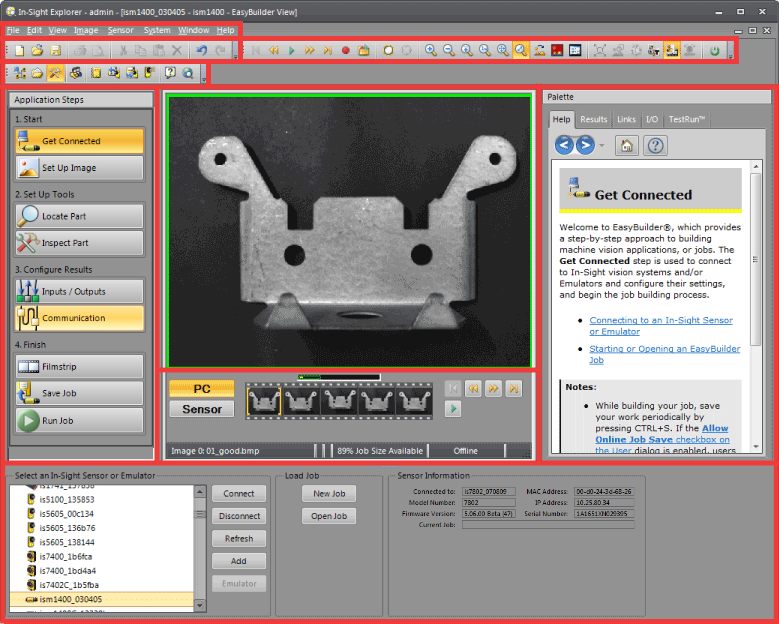The width and height of the screenshot is (779, 624).
Task: Click the filmstrip progress bar above the thumbnails
Action: click(x=339, y=377)
